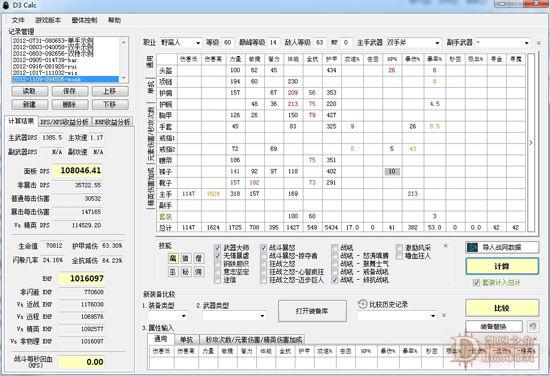Select the 蛮 barbarian class button
The height and width of the screenshot is (376, 550).
coord(173,258)
